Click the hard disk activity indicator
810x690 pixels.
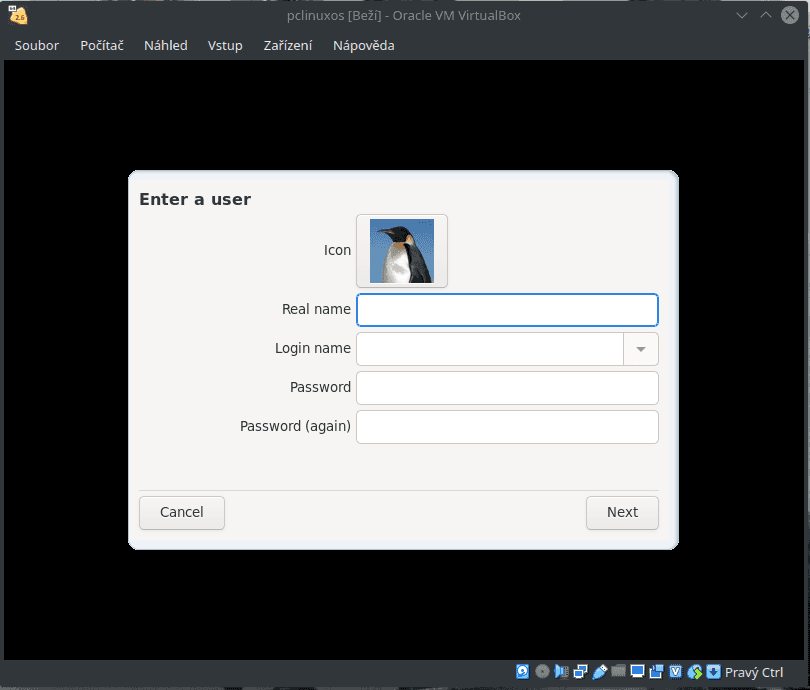pyautogui.click(x=522, y=671)
